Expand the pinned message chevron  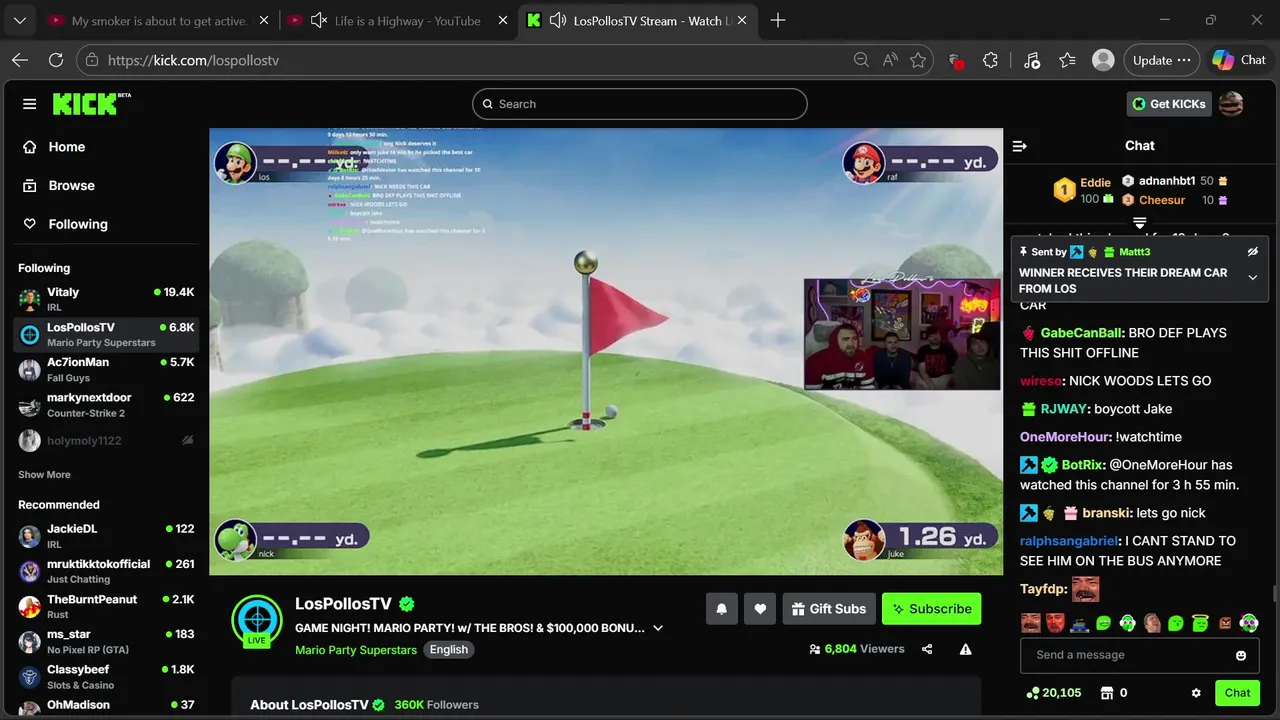[x=1253, y=278]
